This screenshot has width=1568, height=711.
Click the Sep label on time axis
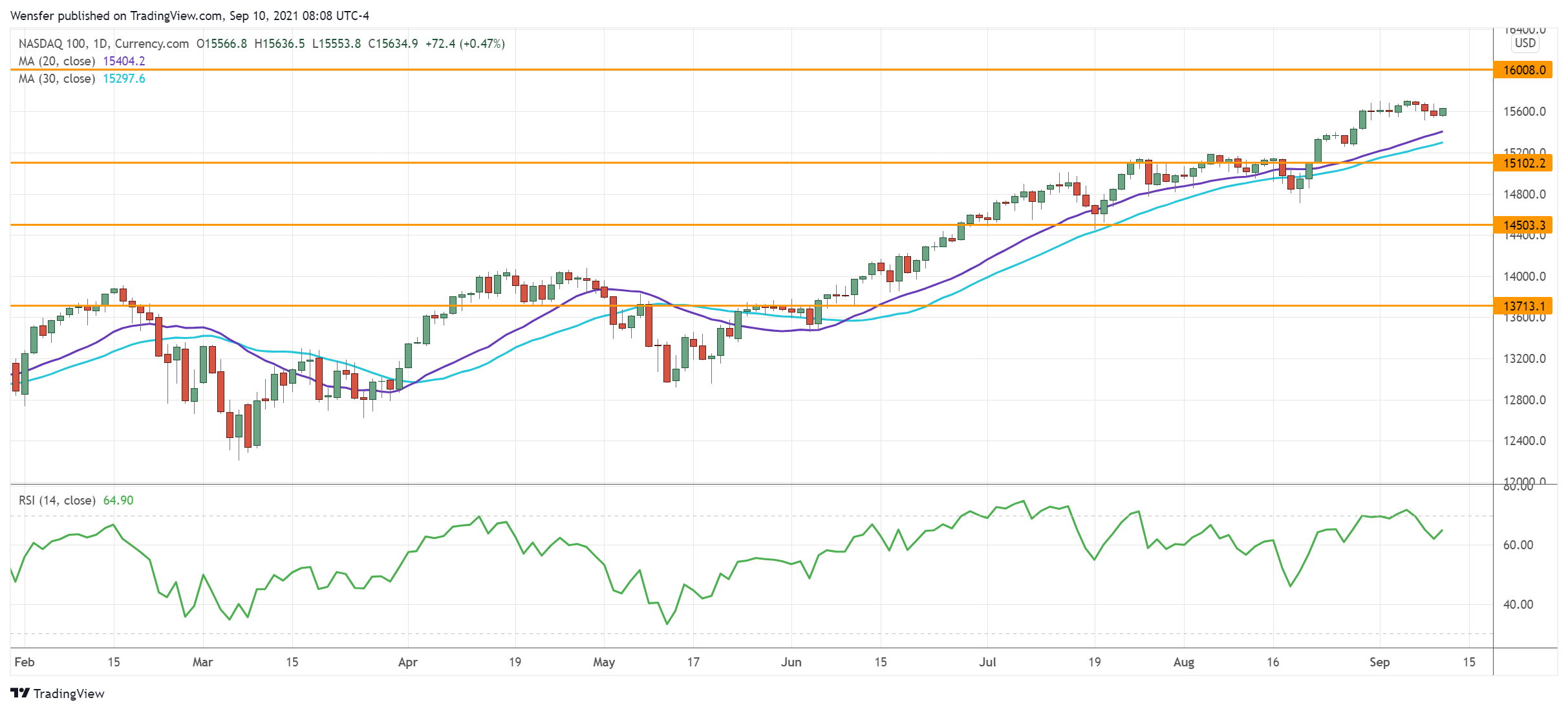(1379, 662)
